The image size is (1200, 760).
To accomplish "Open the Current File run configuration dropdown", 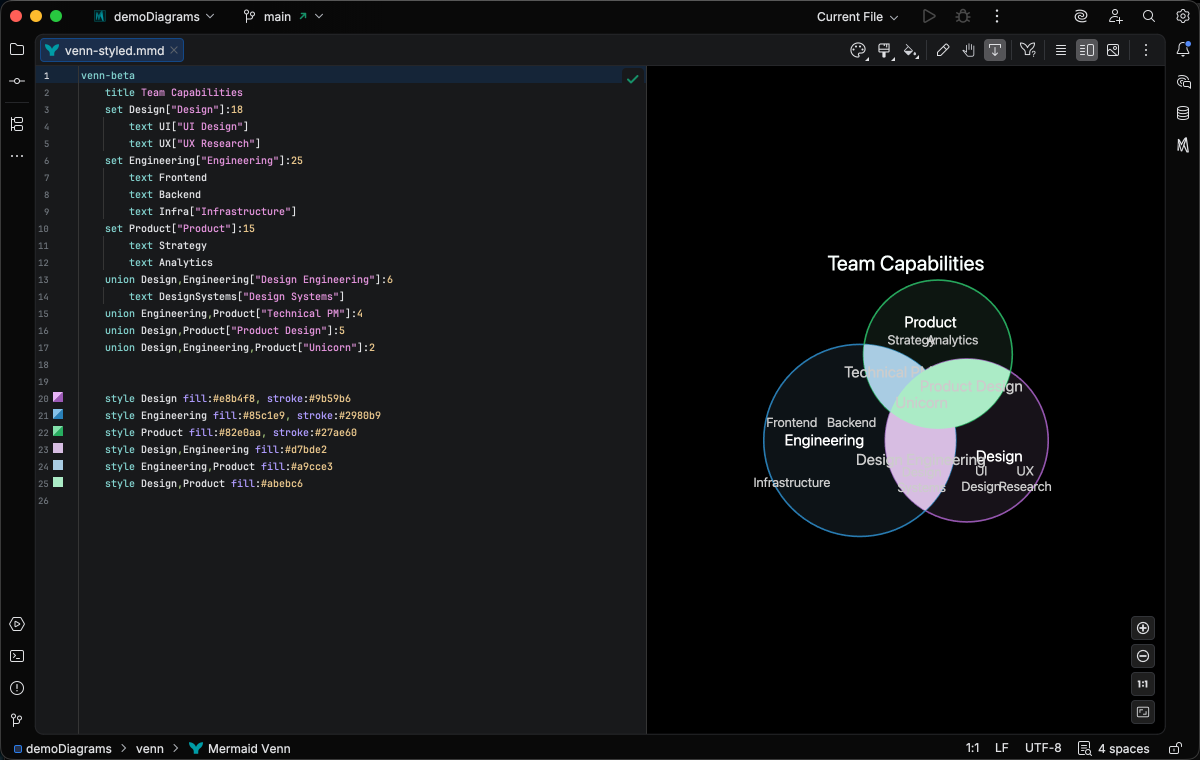I will 857,17.
